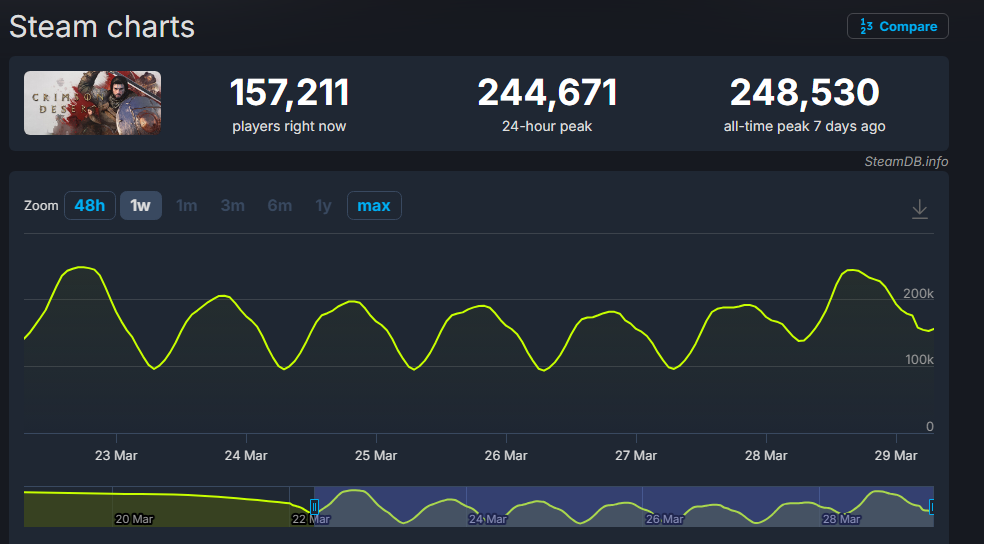Screen dimensions: 984x544
Task: Choose the 1y zoom option
Action: click(x=323, y=205)
